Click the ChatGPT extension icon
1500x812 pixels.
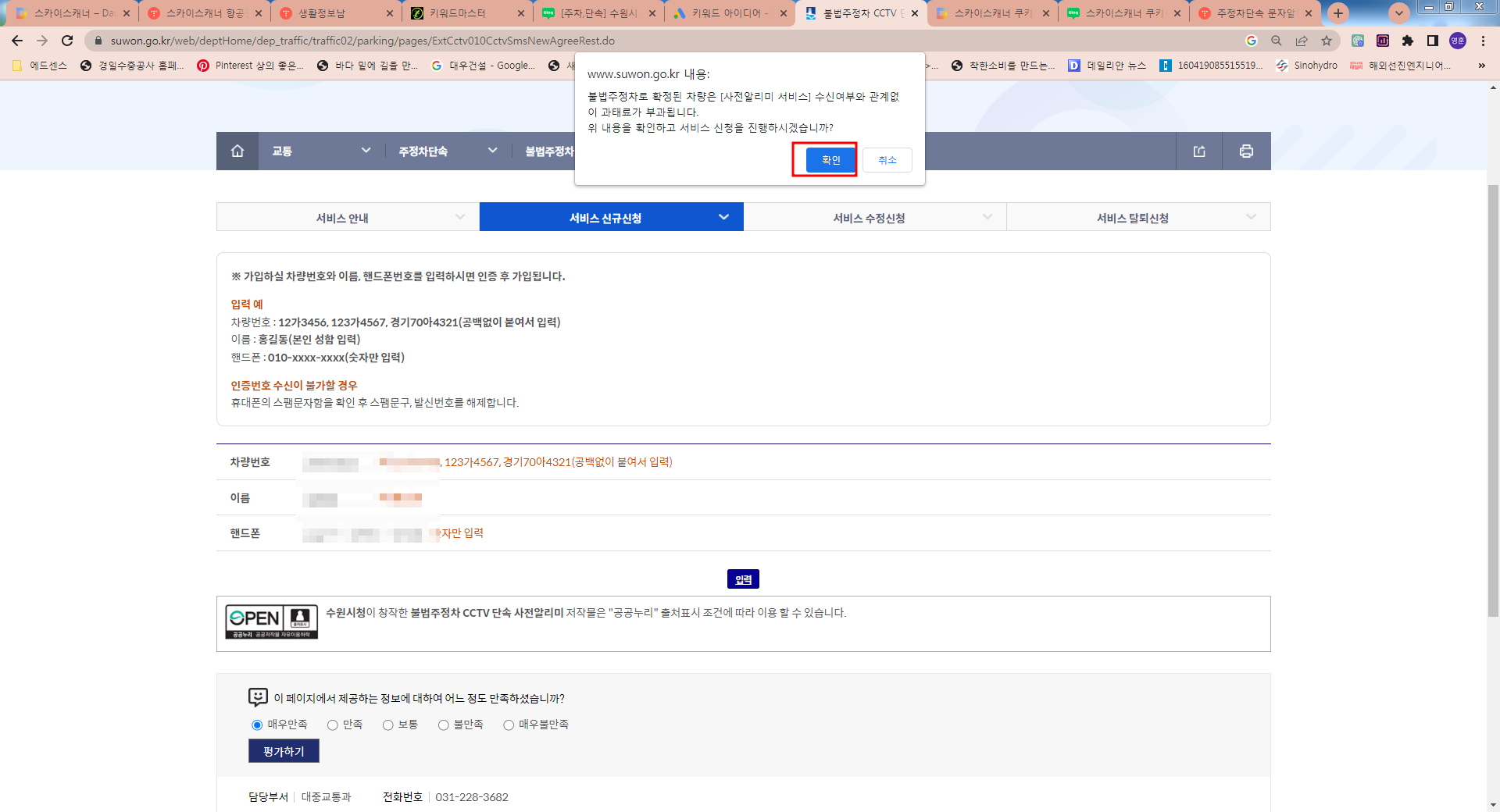pyautogui.click(x=1358, y=41)
